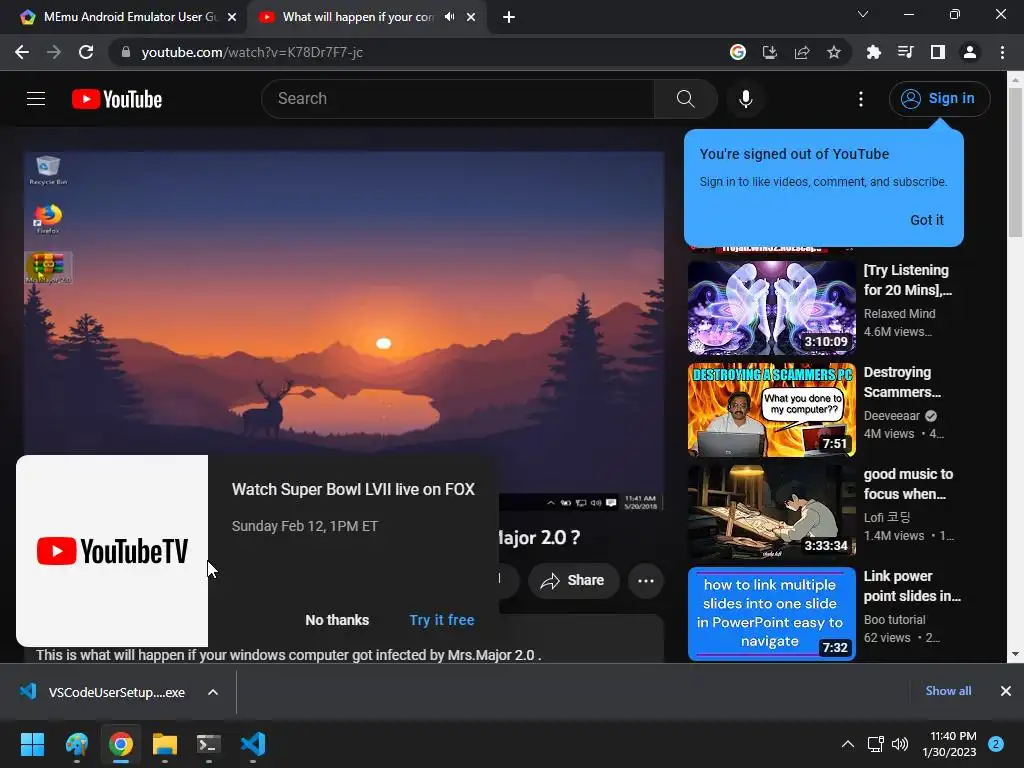Viewport: 1024px width, 768px height.
Task: Open the Paint icon on taskbar
Action: coord(76,744)
